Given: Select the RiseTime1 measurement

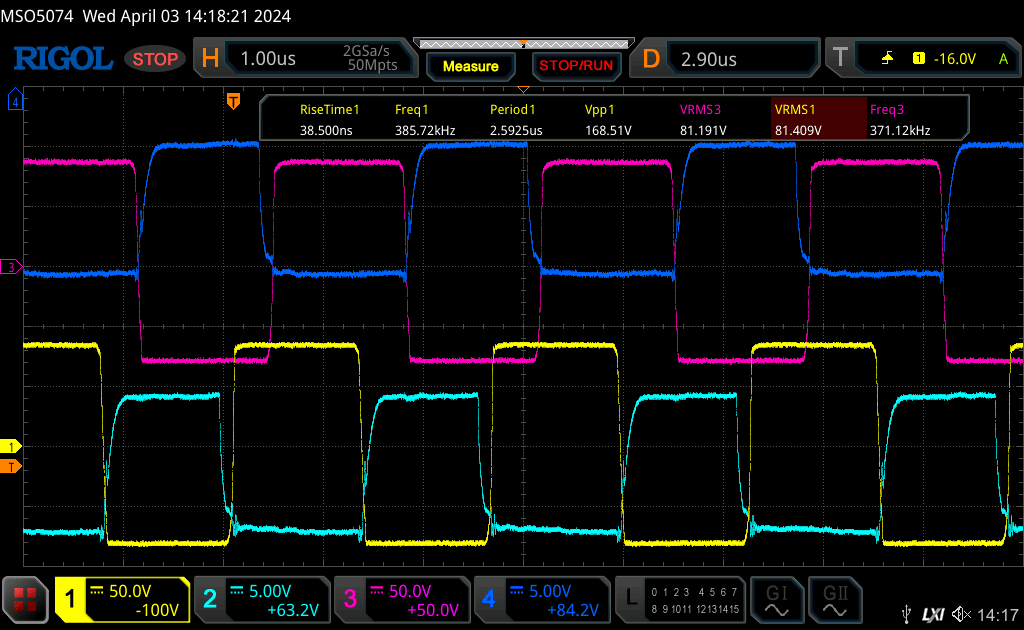Looking at the screenshot, I should tap(329, 119).
